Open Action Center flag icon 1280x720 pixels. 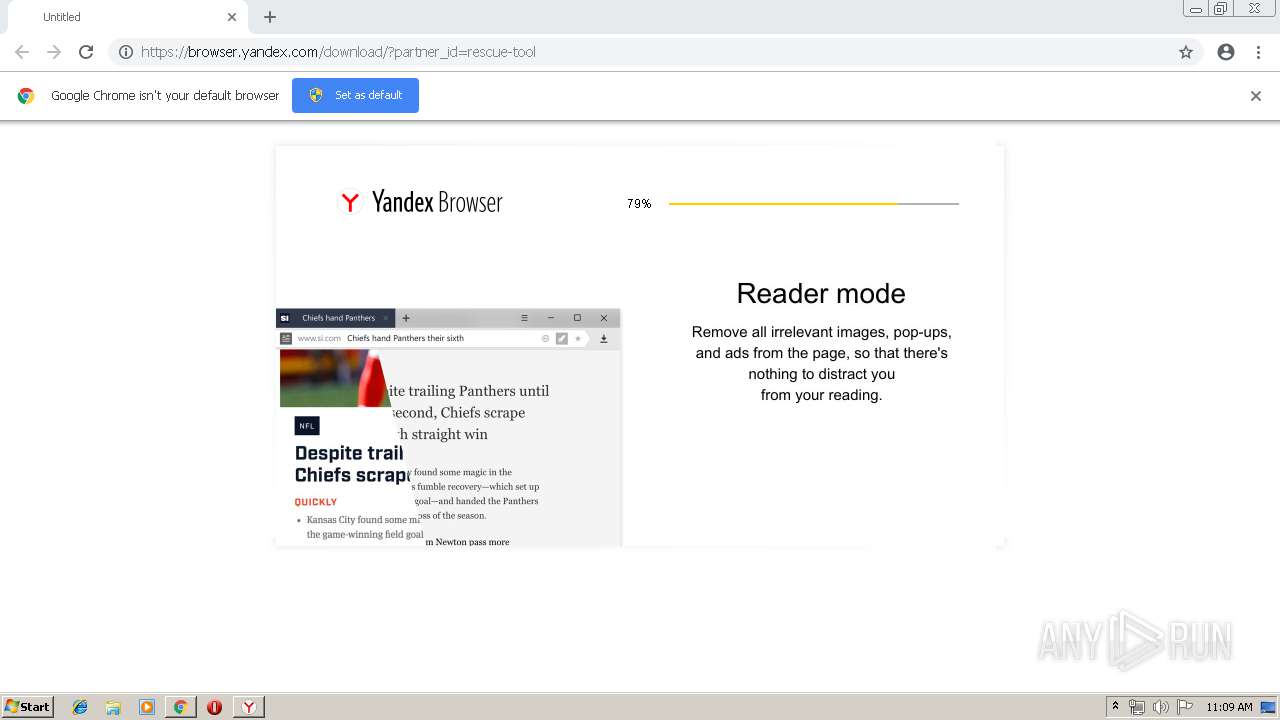pyautogui.click(x=1185, y=707)
